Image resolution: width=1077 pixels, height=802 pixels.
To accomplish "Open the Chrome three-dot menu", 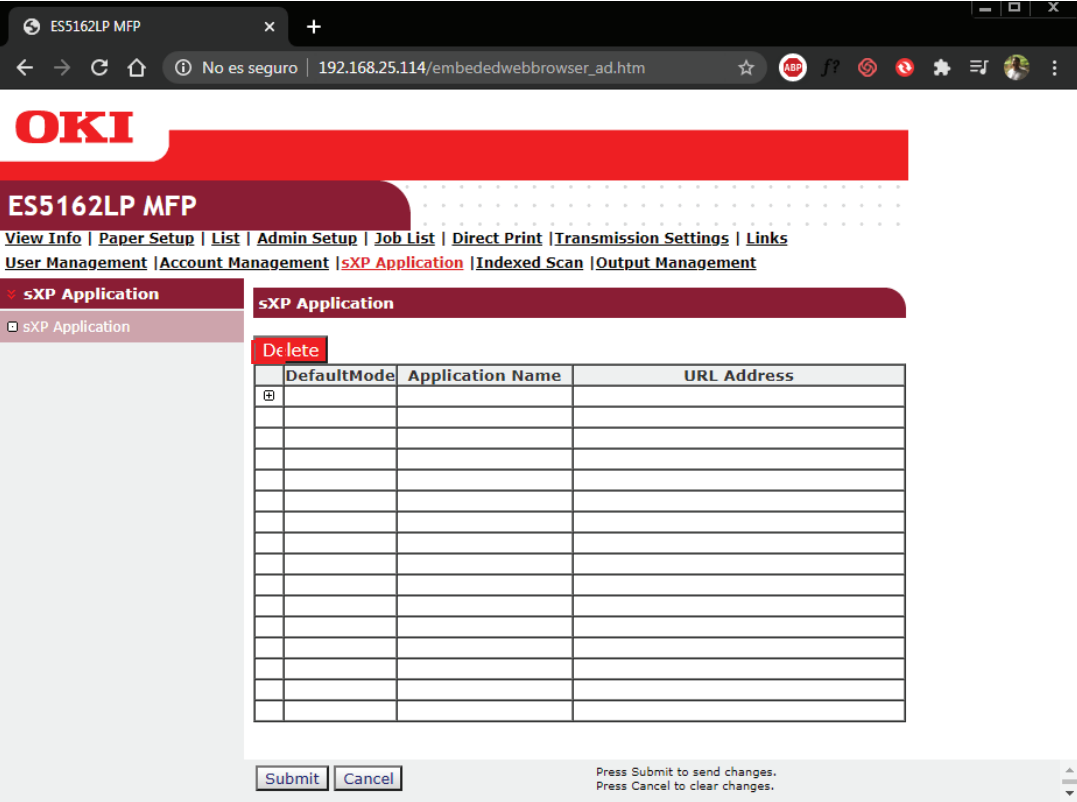I will click(x=1054, y=68).
